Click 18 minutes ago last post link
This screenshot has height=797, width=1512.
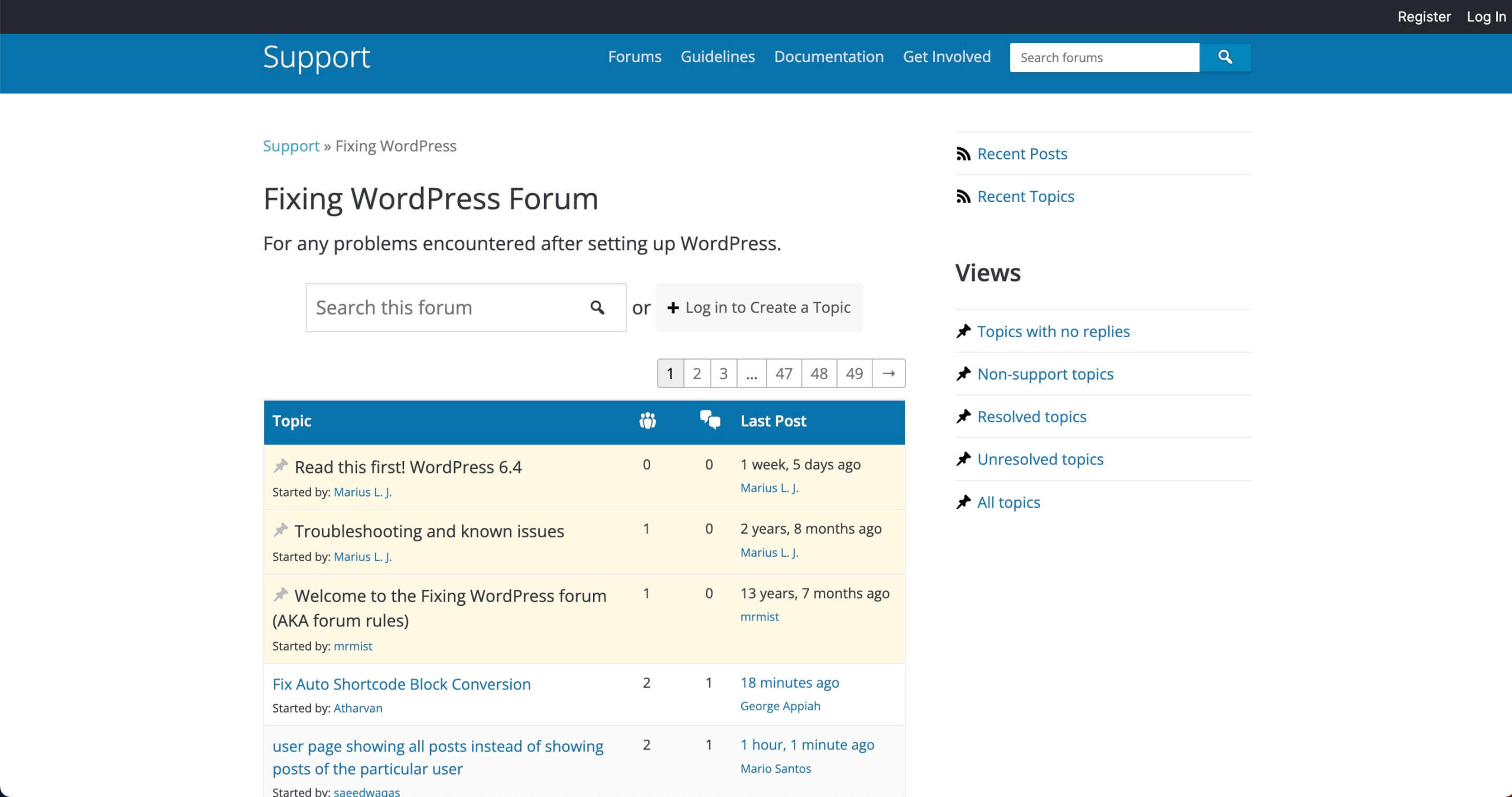pyautogui.click(x=790, y=682)
